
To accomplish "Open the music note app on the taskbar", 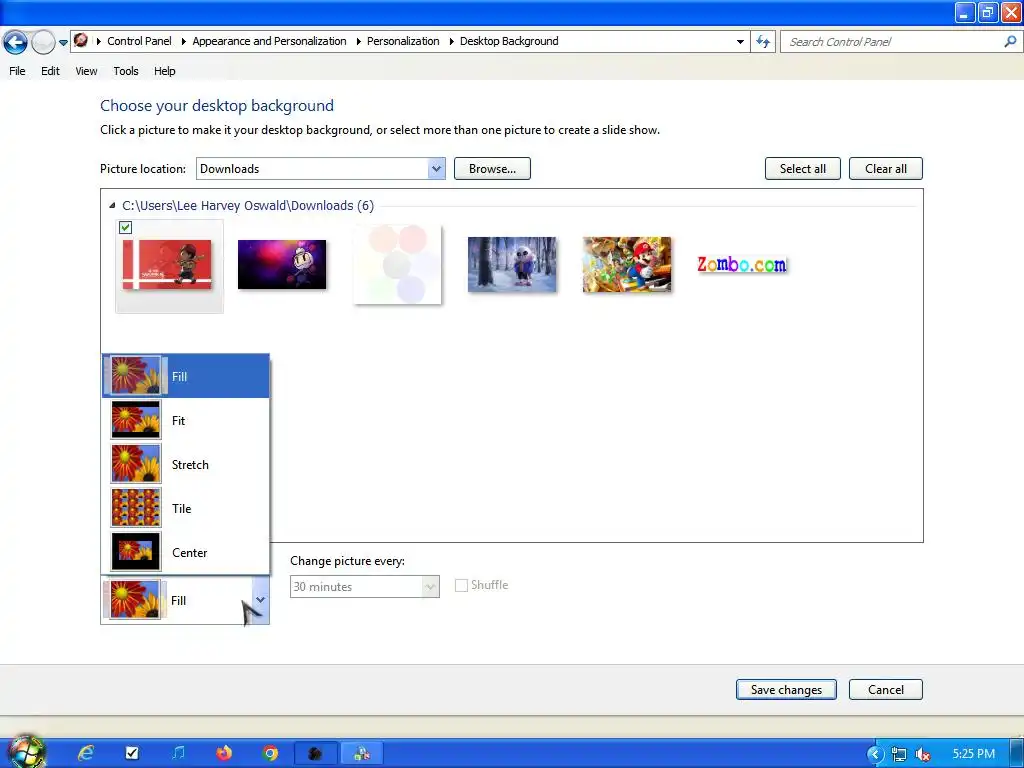I will coord(178,753).
